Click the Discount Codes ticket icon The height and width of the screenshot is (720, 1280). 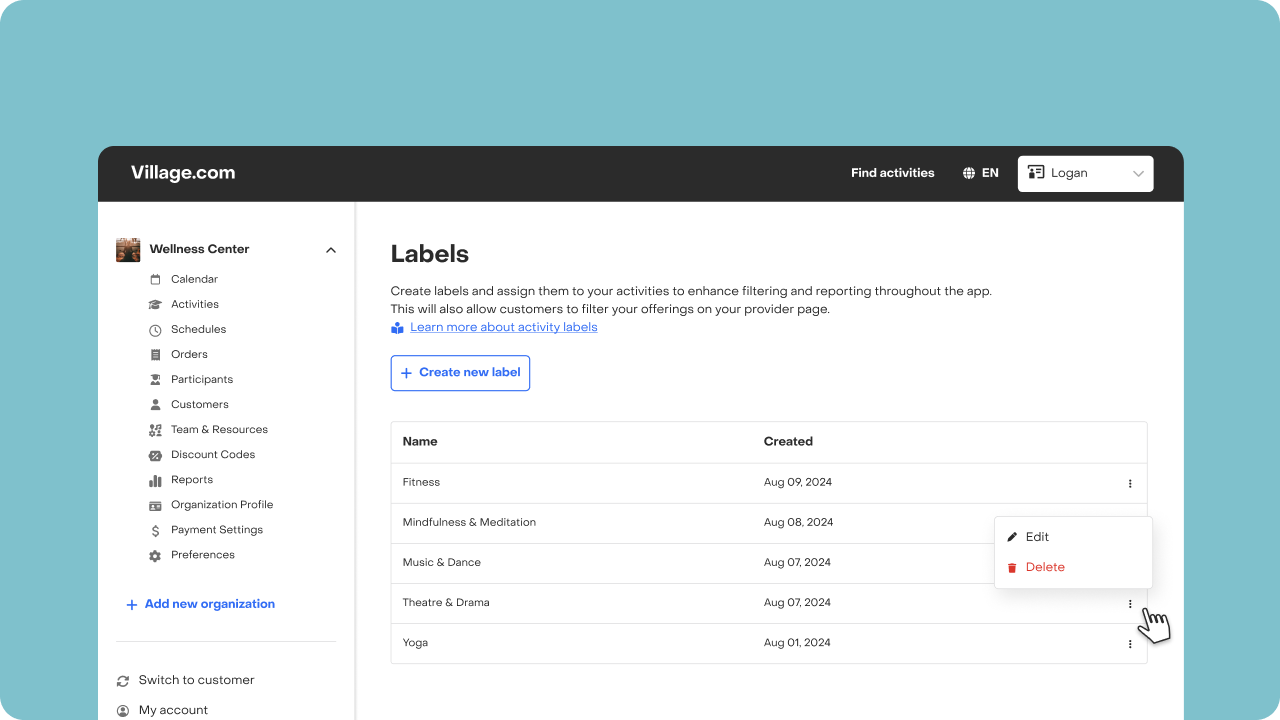(x=155, y=455)
